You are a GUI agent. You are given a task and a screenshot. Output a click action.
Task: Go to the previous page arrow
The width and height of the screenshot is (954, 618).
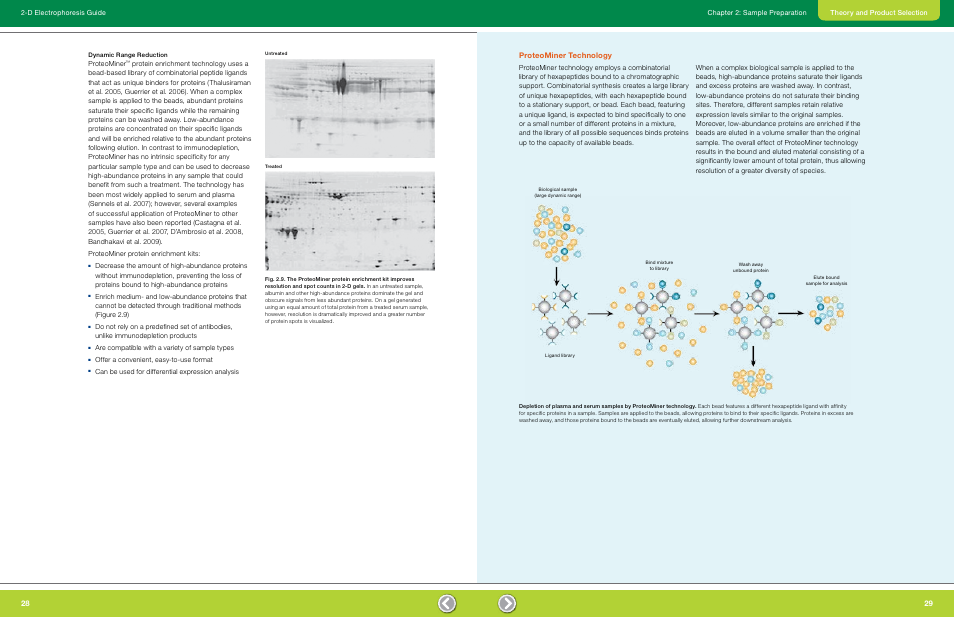coord(447,603)
